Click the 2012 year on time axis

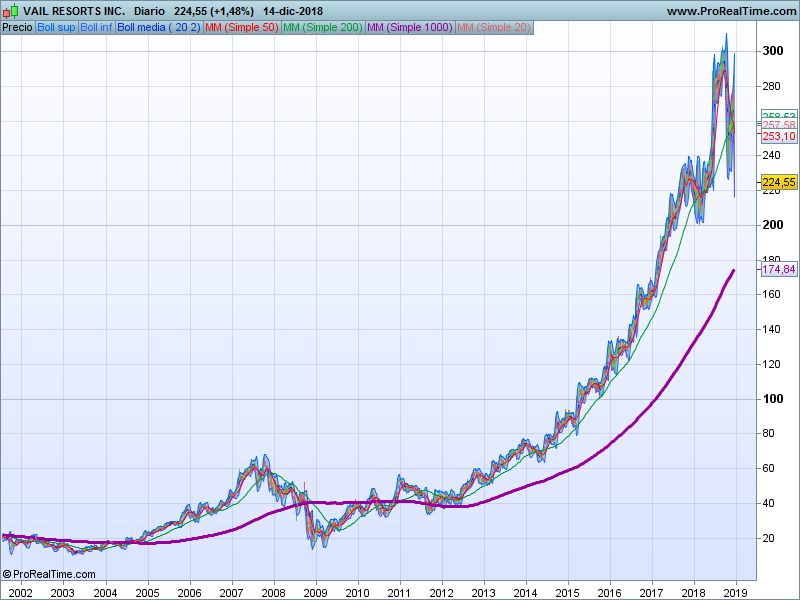pos(441,593)
